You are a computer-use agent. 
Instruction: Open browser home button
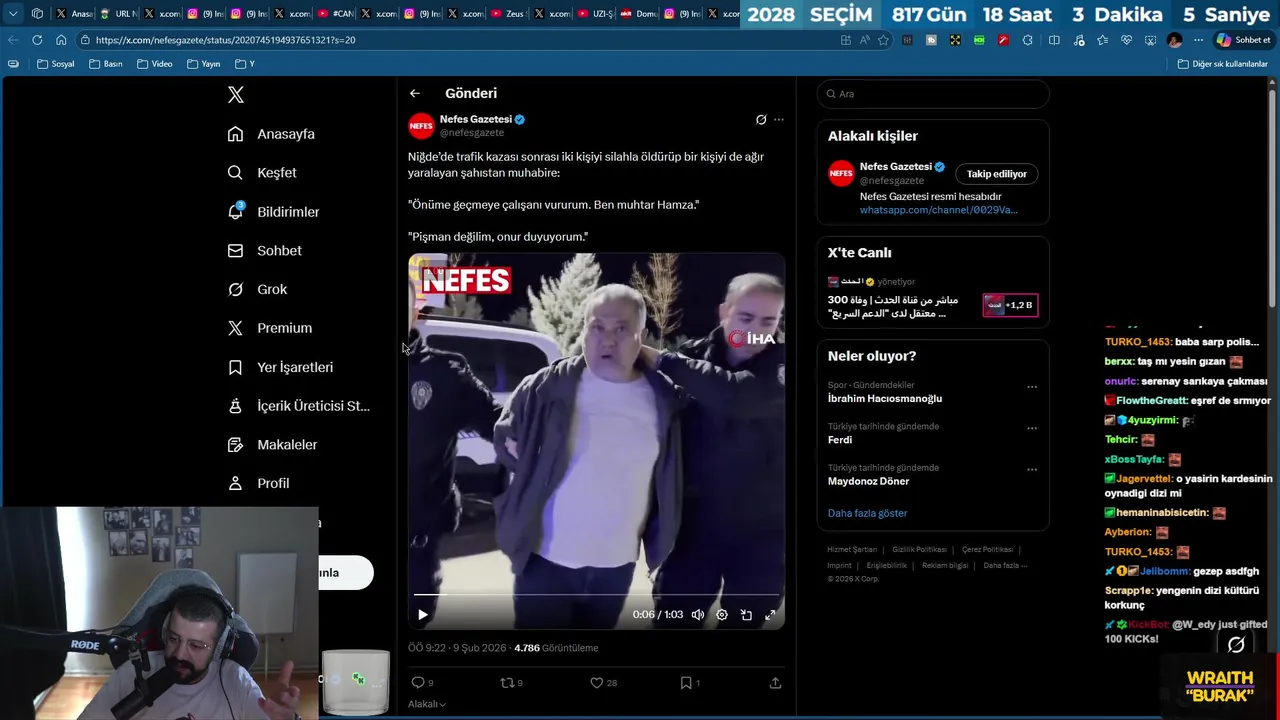coord(61,40)
